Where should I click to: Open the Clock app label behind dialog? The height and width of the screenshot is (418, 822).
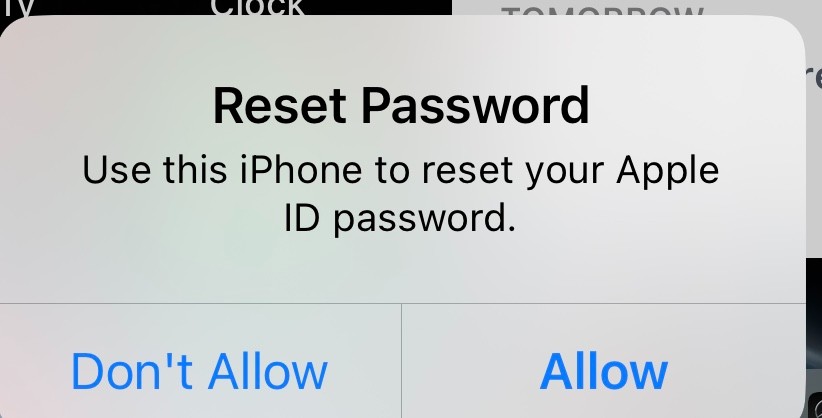tap(257, 7)
